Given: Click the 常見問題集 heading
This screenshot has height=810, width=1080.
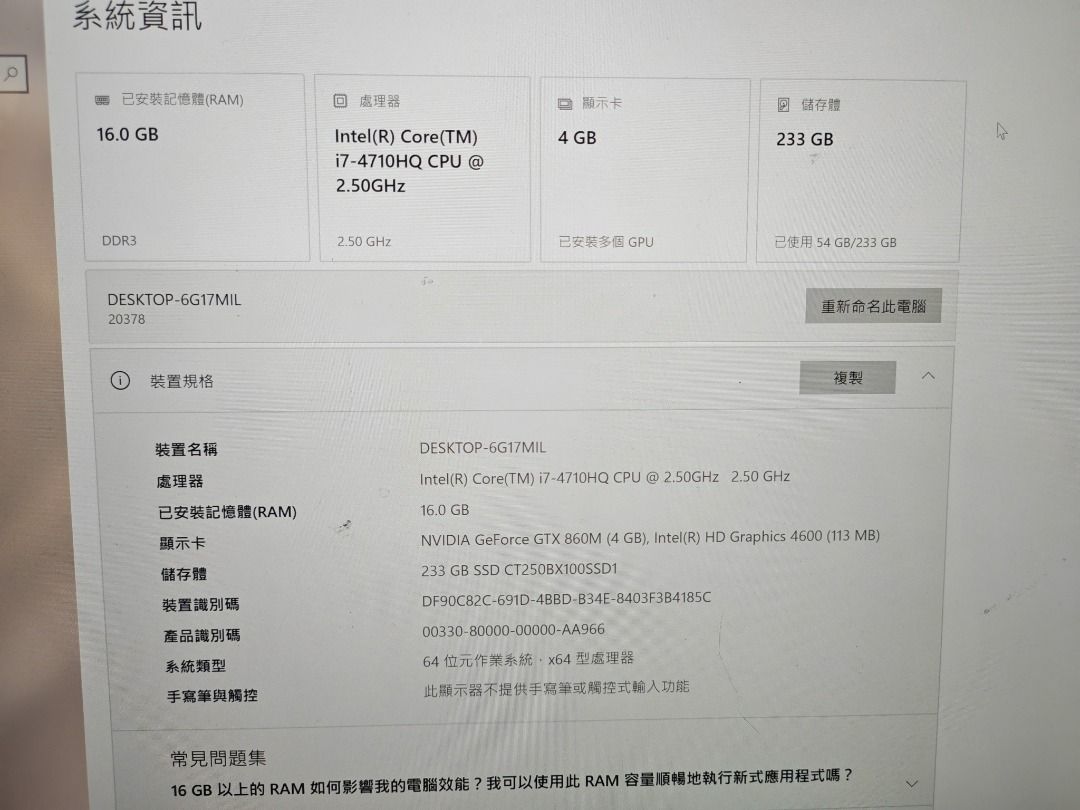Looking at the screenshot, I should 218,758.
